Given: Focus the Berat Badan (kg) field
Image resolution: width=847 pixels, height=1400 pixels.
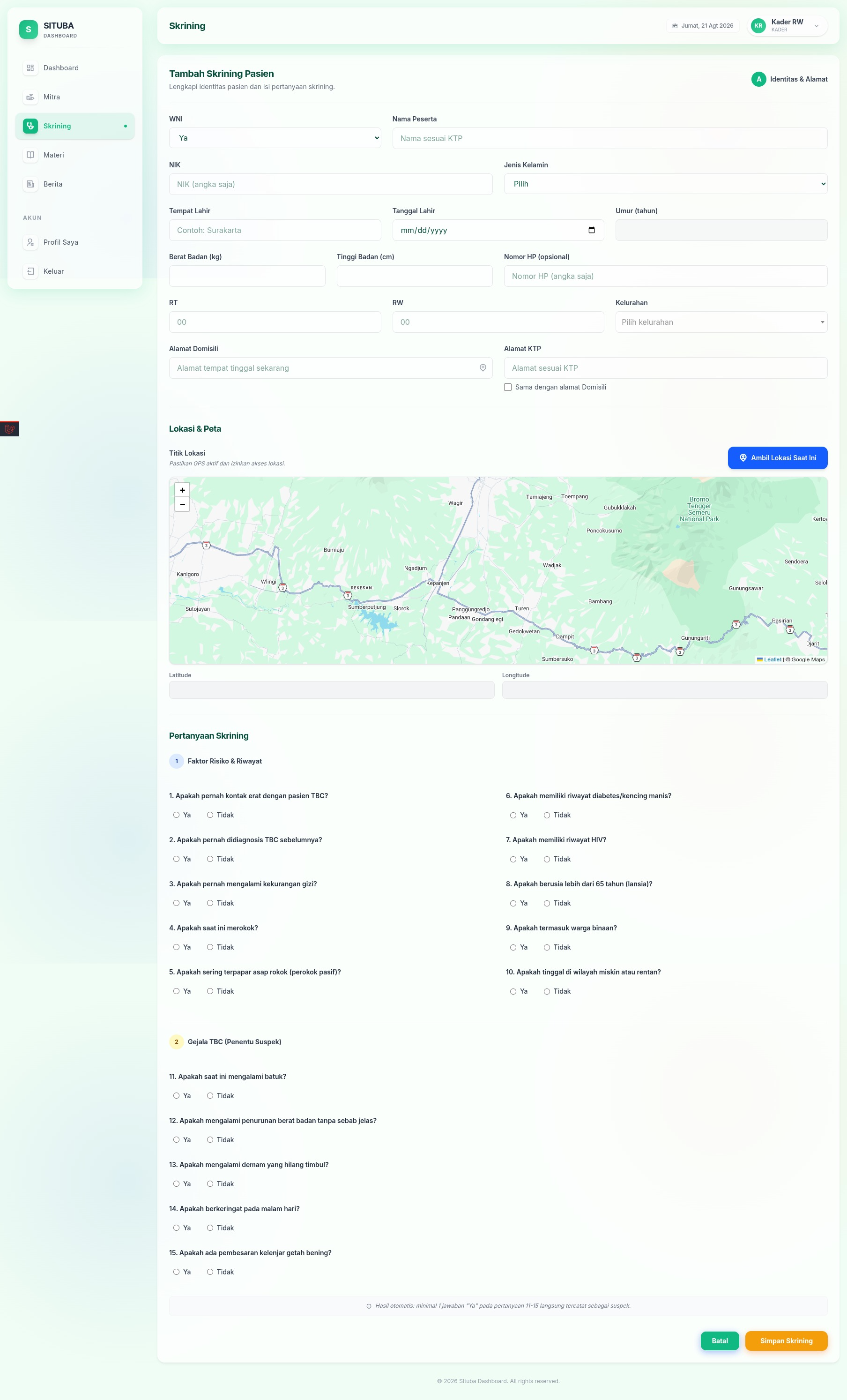Looking at the screenshot, I should (247, 276).
